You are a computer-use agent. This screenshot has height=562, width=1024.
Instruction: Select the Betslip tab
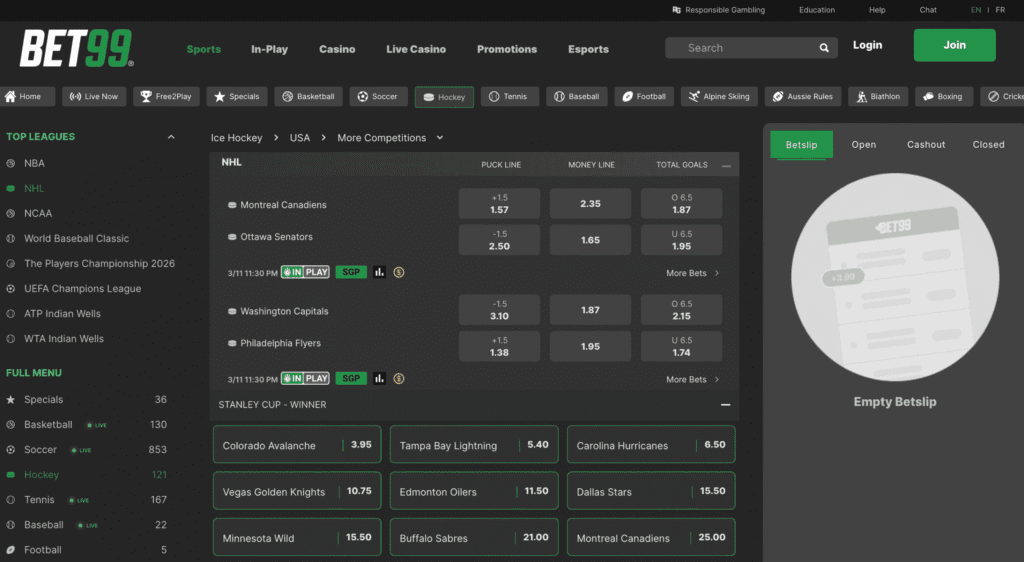(x=801, y=144)
